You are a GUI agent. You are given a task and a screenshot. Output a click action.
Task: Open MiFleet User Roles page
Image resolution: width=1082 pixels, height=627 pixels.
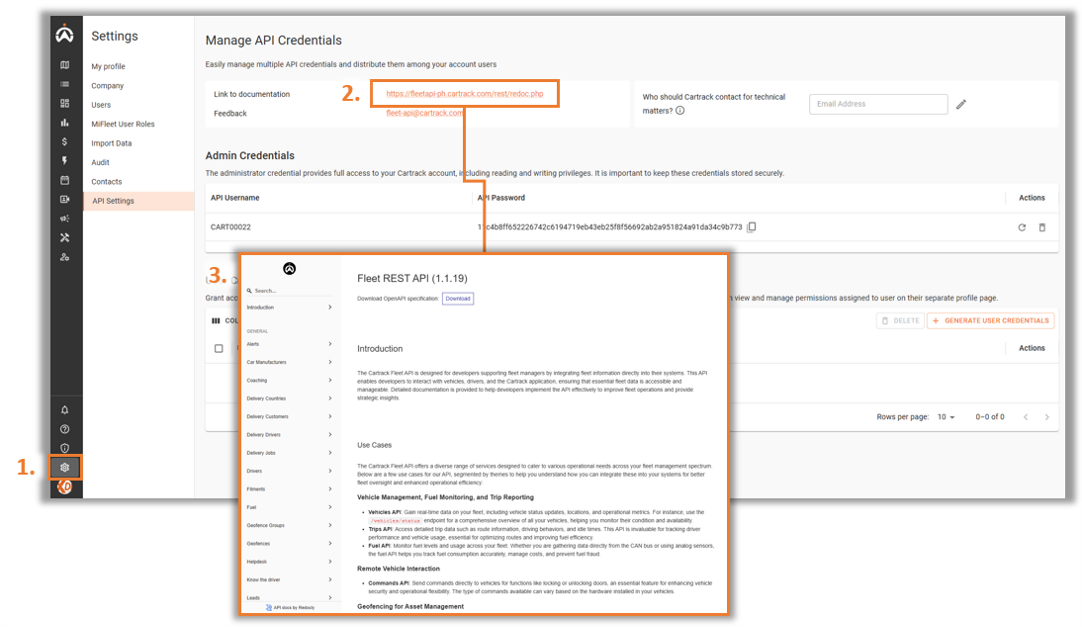point(123,124)
